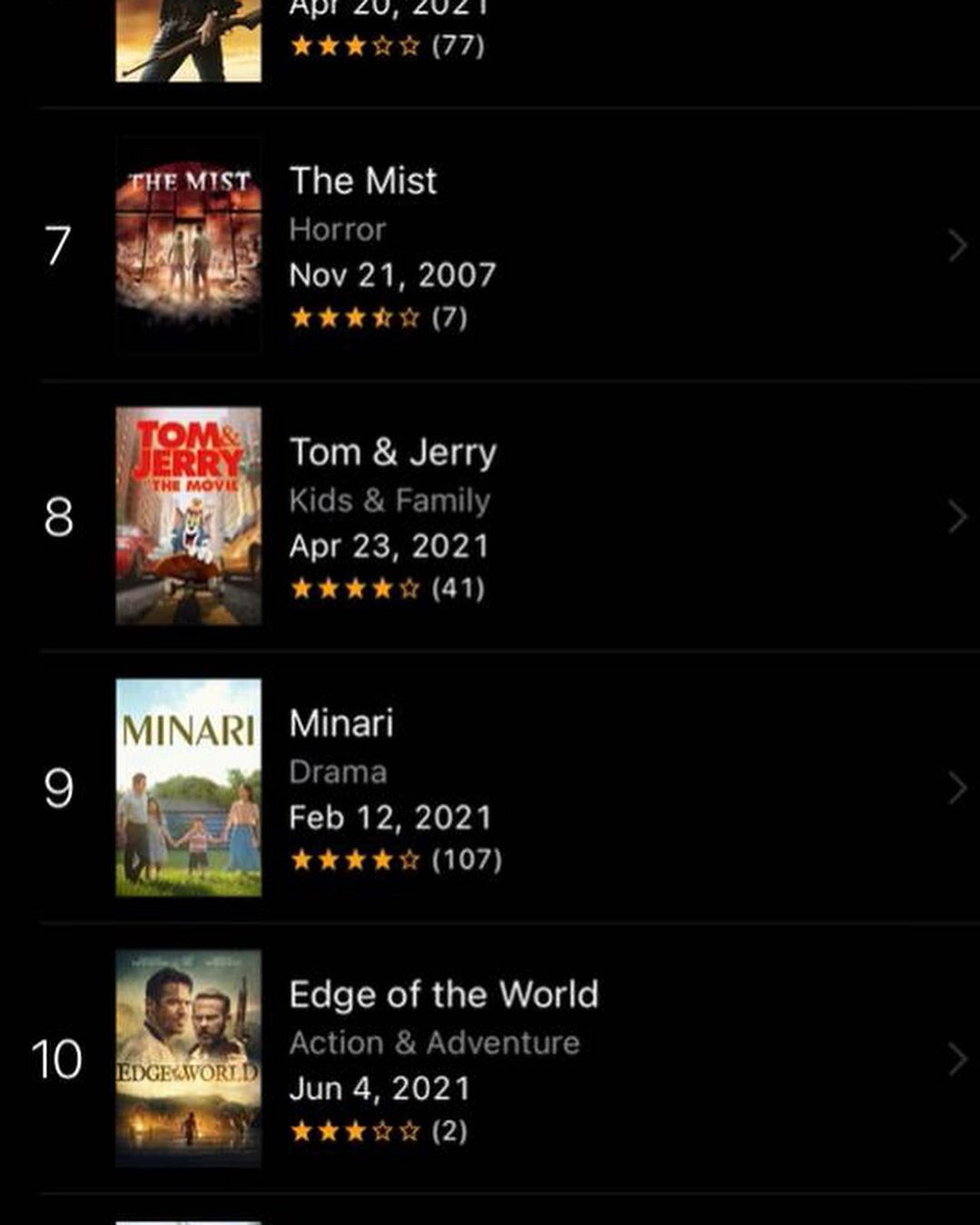
Task: Select rank number 8 in chart
Action: [58, 517]
